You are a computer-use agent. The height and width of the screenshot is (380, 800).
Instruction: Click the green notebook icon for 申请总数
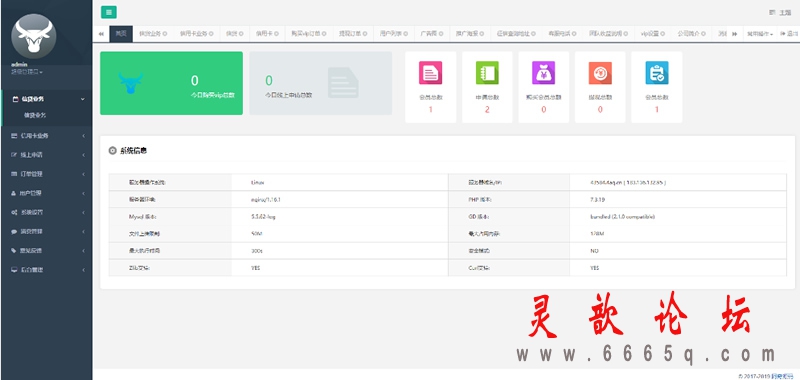point(487,72)
